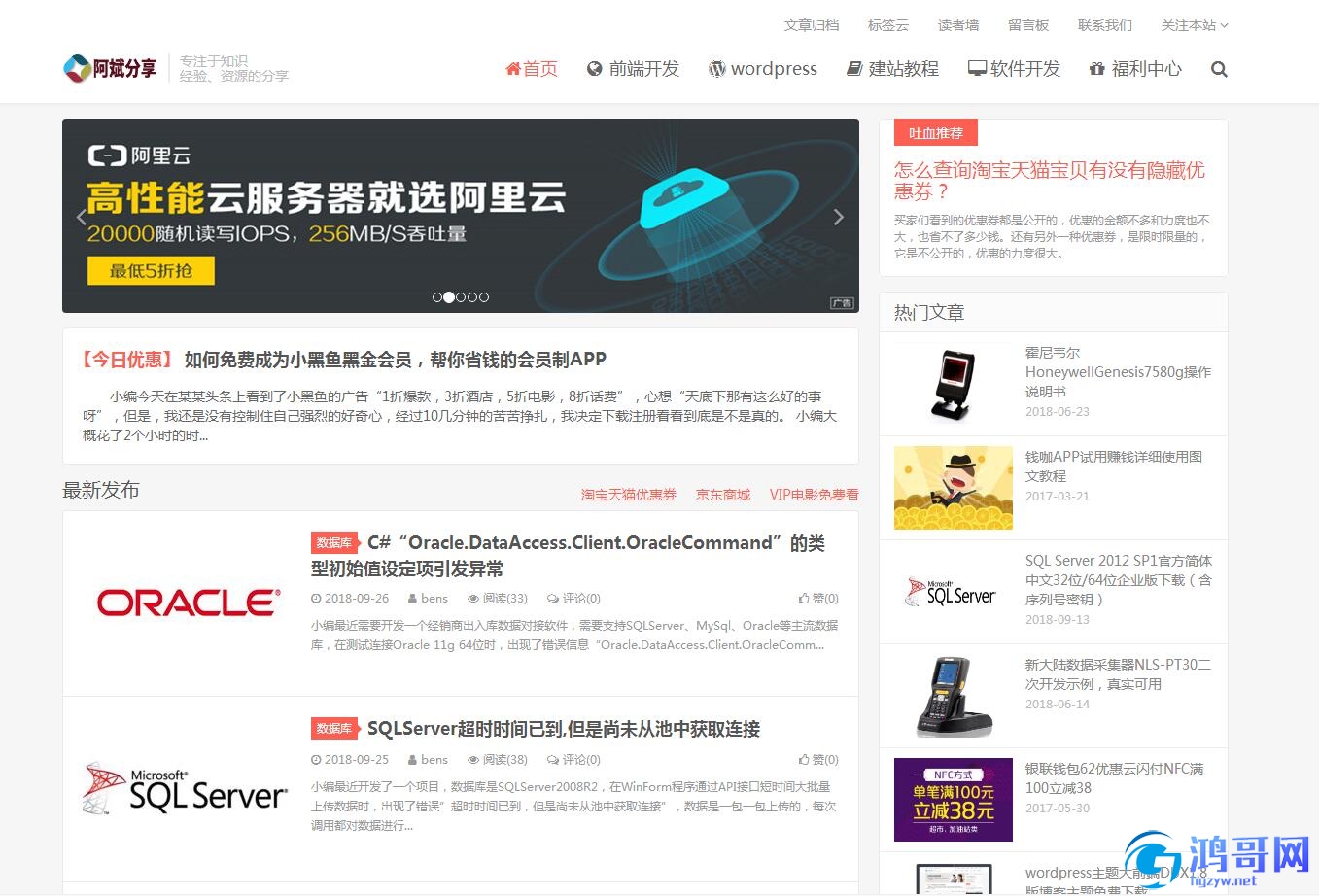Click the Honeywell barcode scanner thumbnail
The height and width of the screenshot is (896, 1319).
954,384
